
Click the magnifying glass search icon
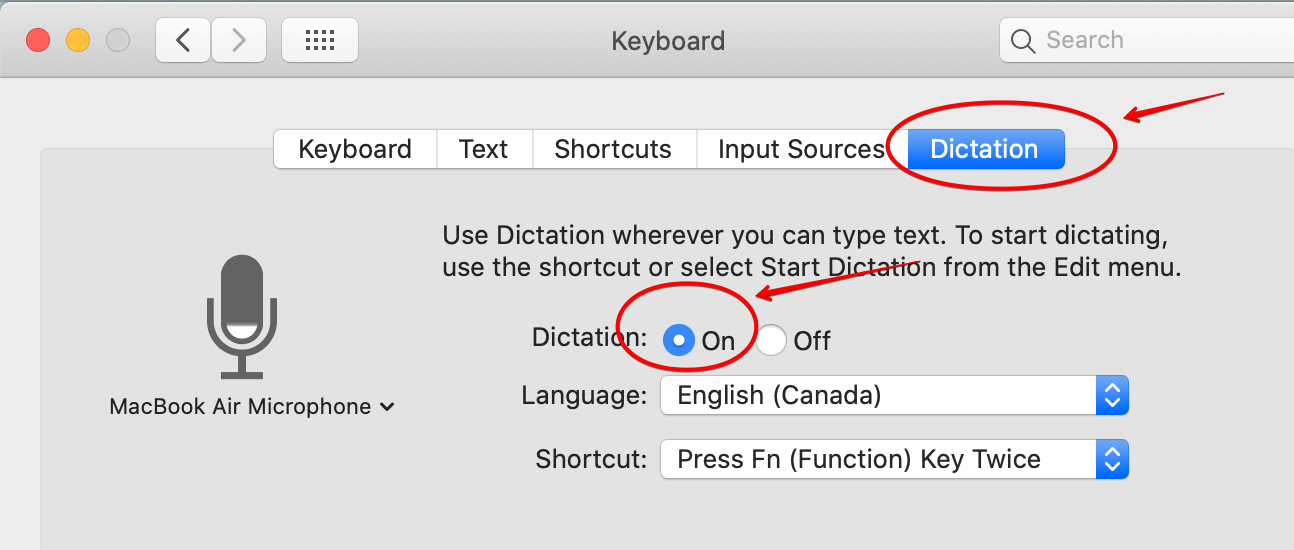click(x=1022, y=41)
